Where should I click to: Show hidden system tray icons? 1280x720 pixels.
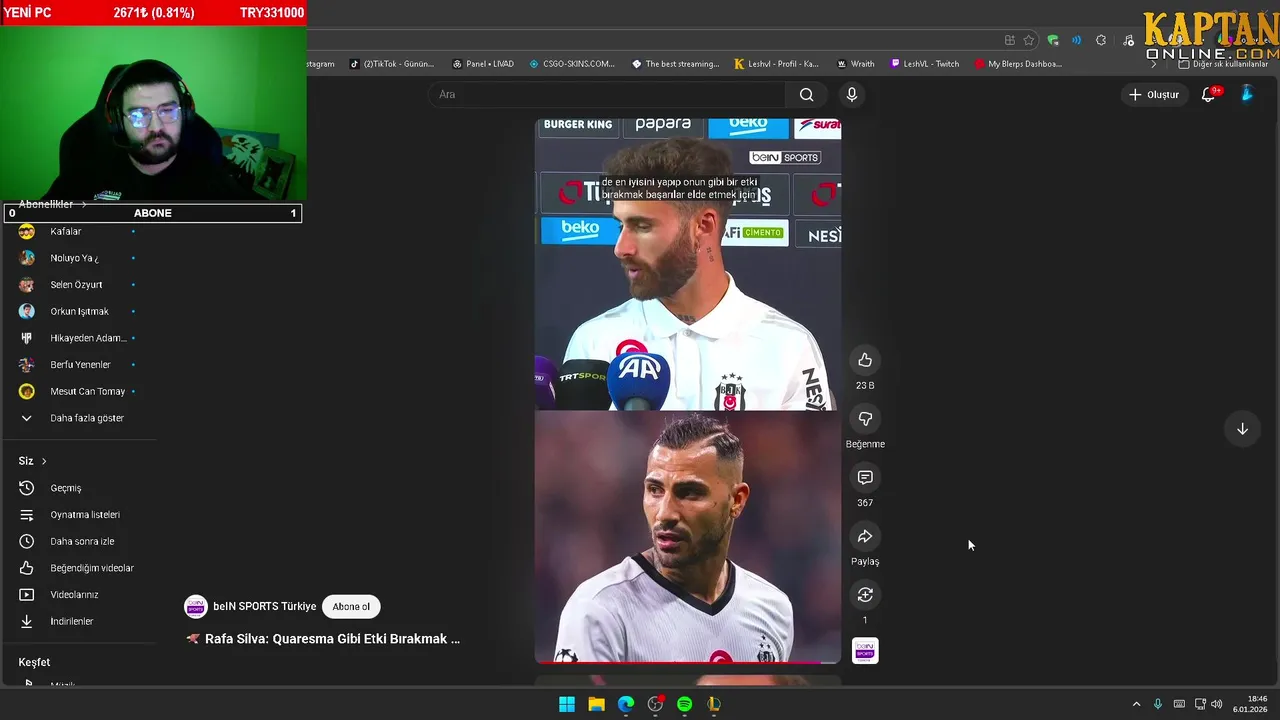[x=1136, y=704]
